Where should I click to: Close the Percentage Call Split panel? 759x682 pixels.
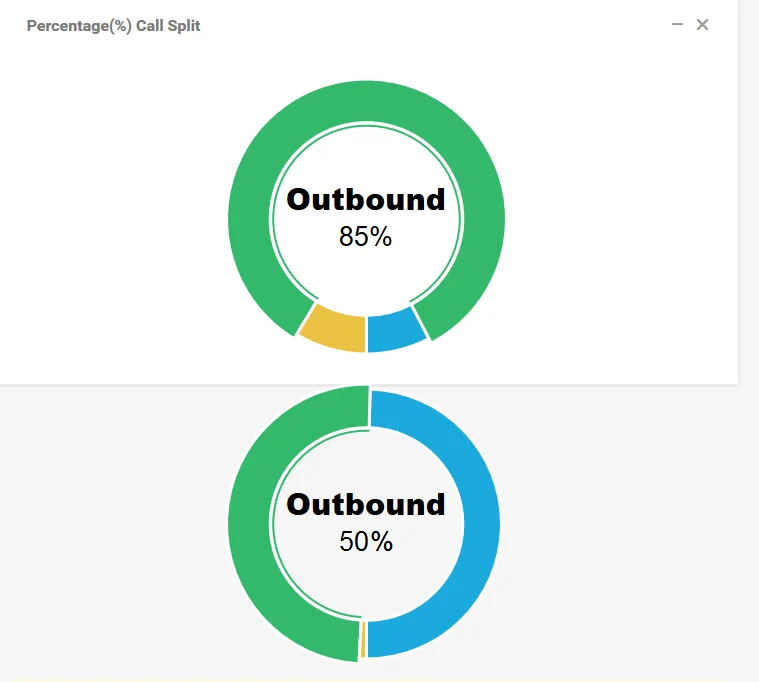pyautogui.click(x=702, y=24)
